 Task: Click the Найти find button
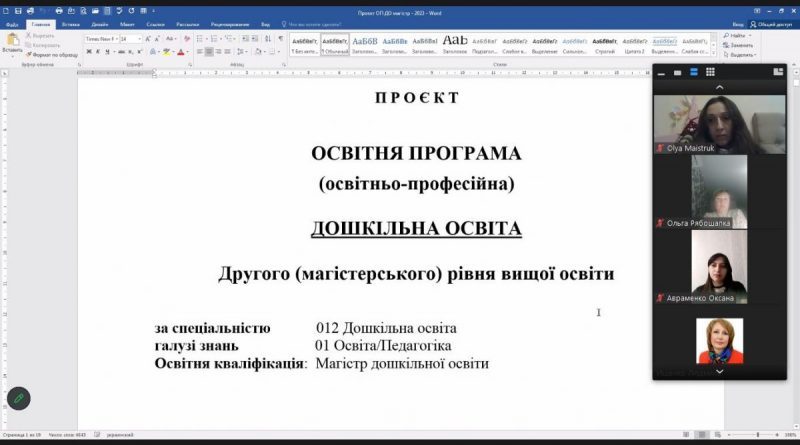(737, 36)
